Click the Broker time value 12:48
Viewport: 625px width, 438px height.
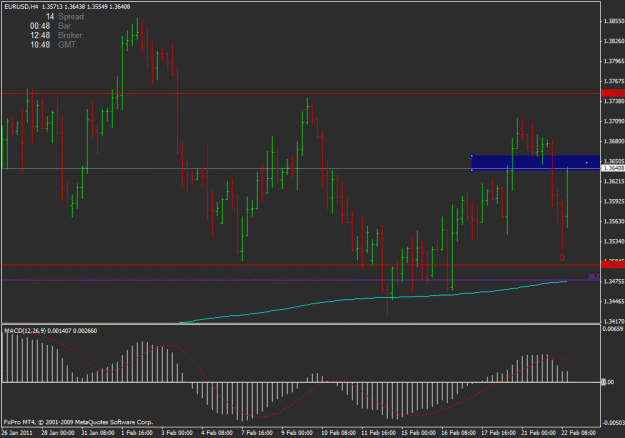(x=40, y=35)
